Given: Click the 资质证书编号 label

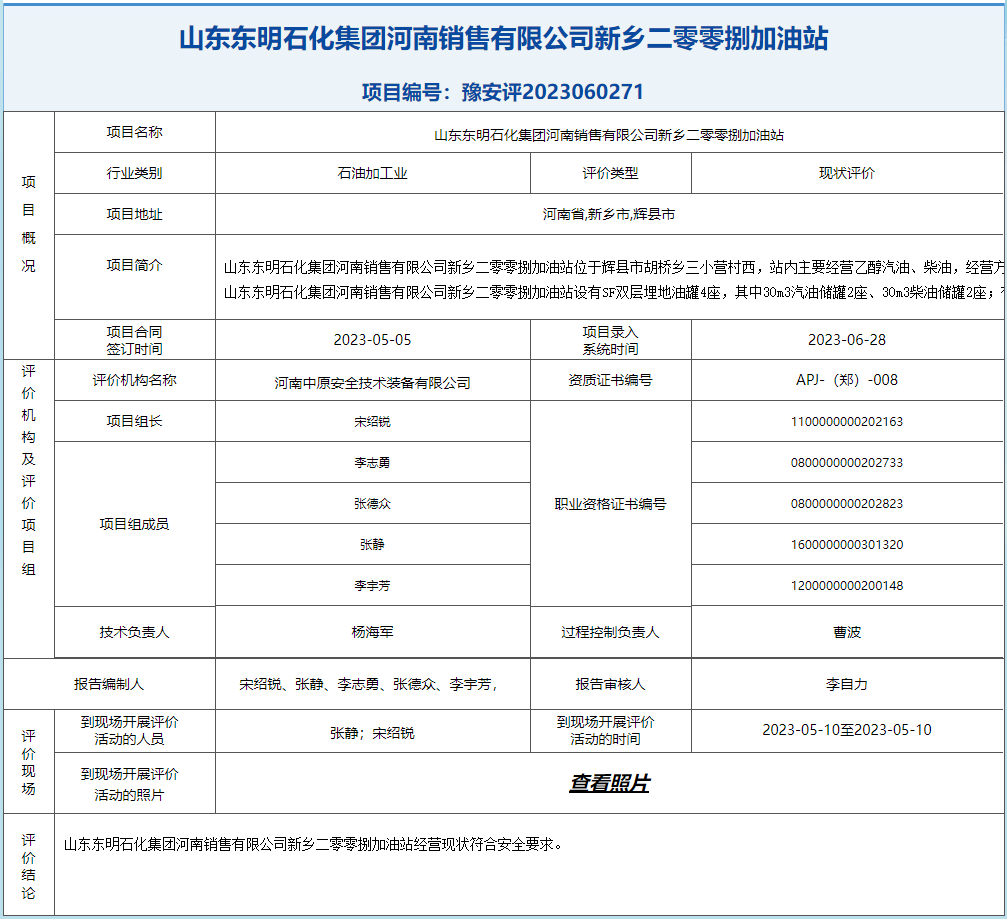Looking at the screenshot, I should click(x=610, y=380).
